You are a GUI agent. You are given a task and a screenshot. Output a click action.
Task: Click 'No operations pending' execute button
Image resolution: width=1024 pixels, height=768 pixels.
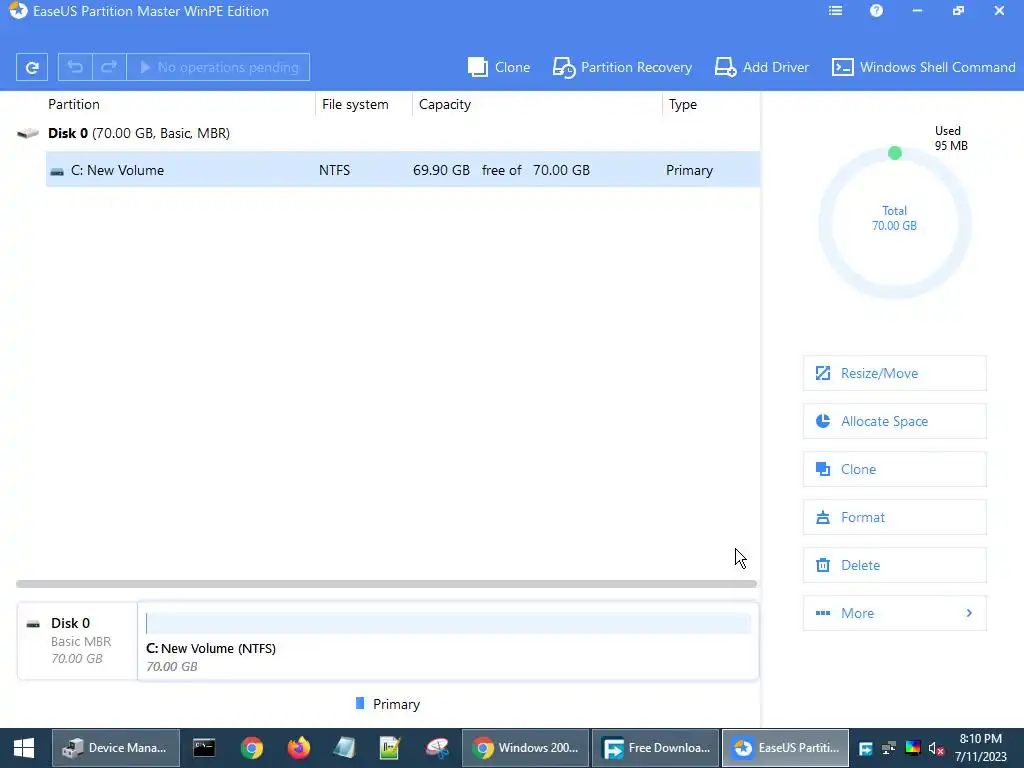[x=218, y=67]
